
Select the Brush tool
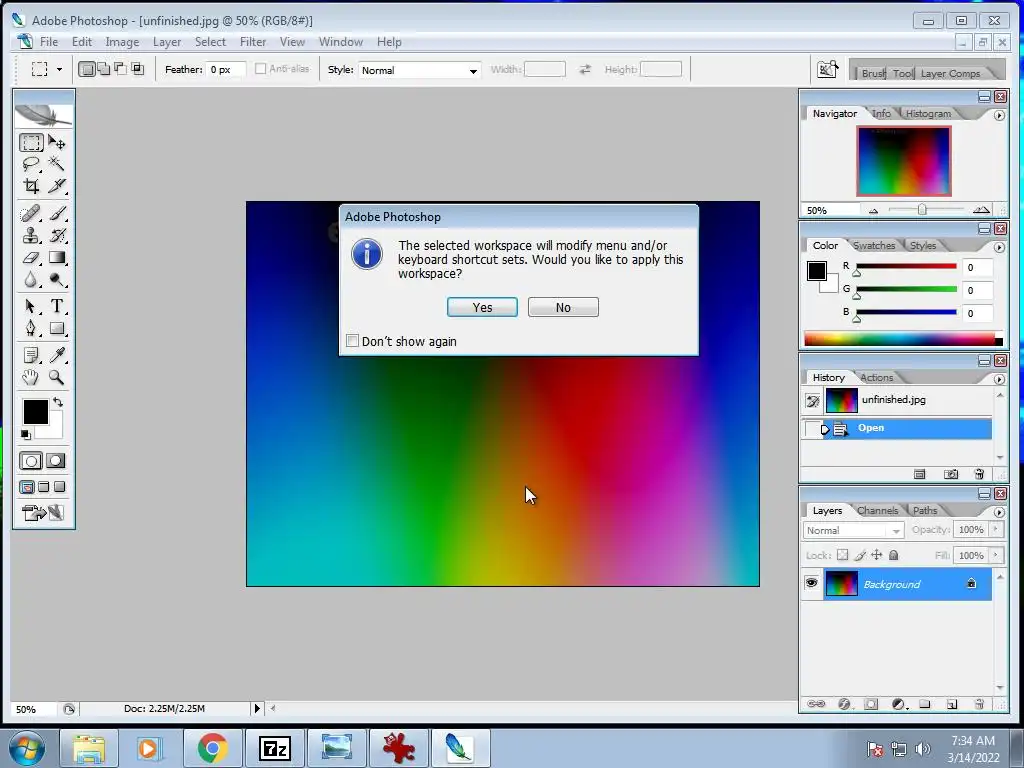click(x=57, y=214)
